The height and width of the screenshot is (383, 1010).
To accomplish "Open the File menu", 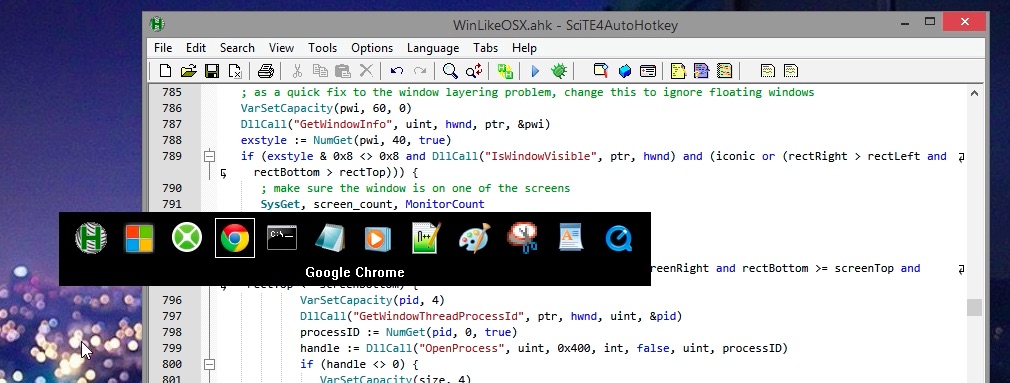I will click(163, 48).
